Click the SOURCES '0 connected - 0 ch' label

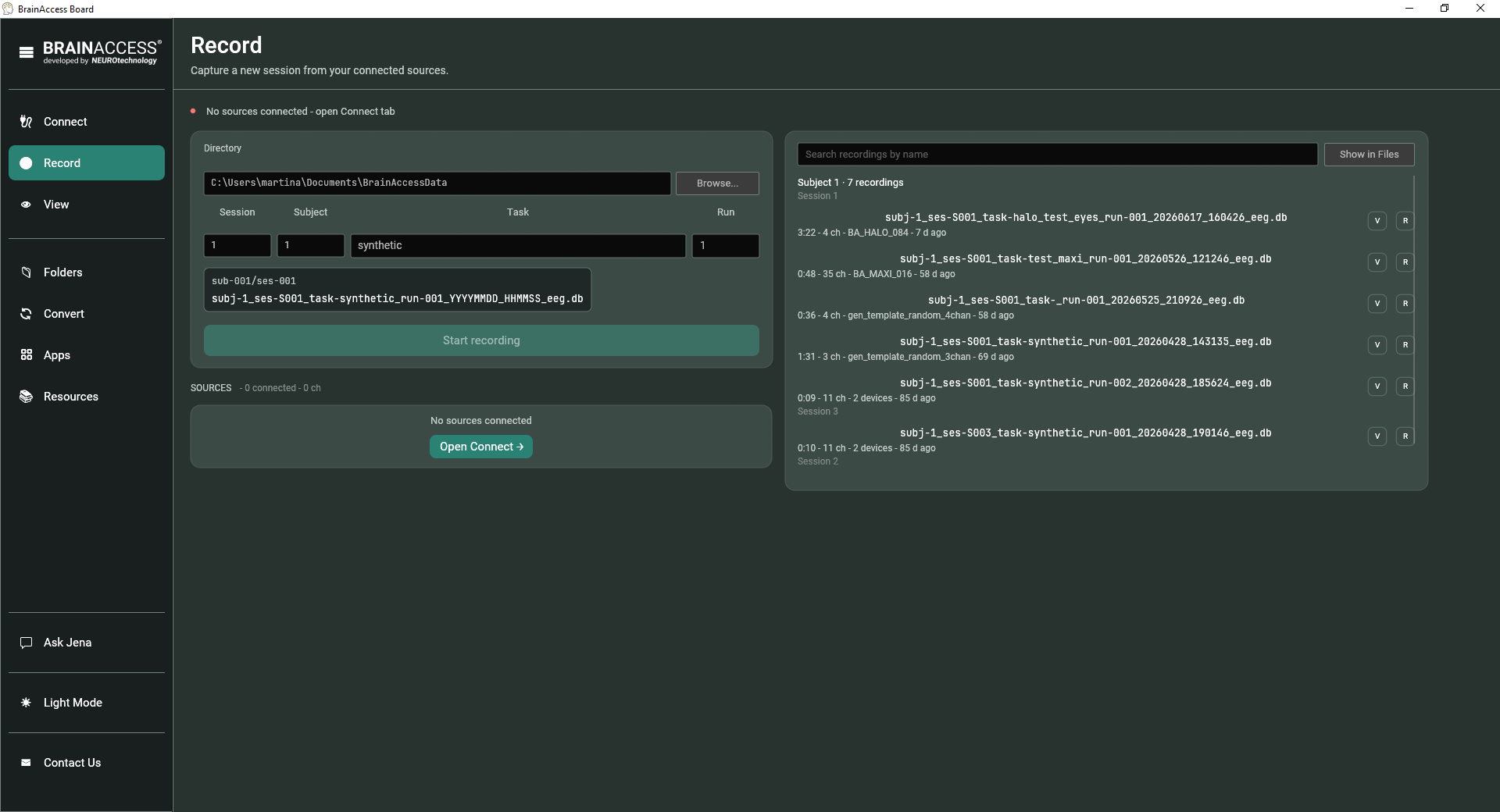pos(280,388)
